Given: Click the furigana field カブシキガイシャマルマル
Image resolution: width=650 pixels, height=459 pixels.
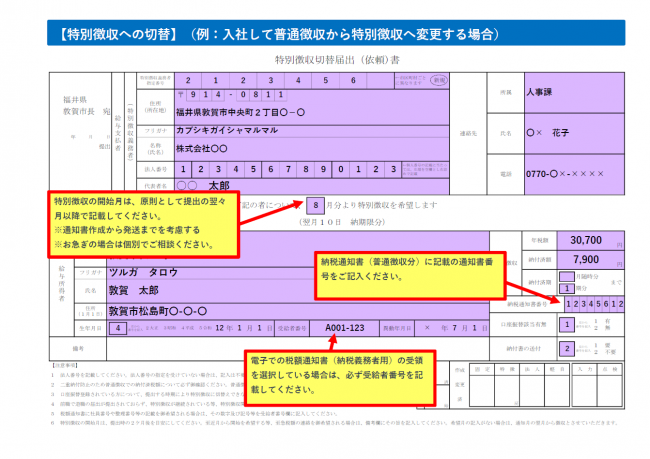Looking at the screenshot, I should coord(312,131).
